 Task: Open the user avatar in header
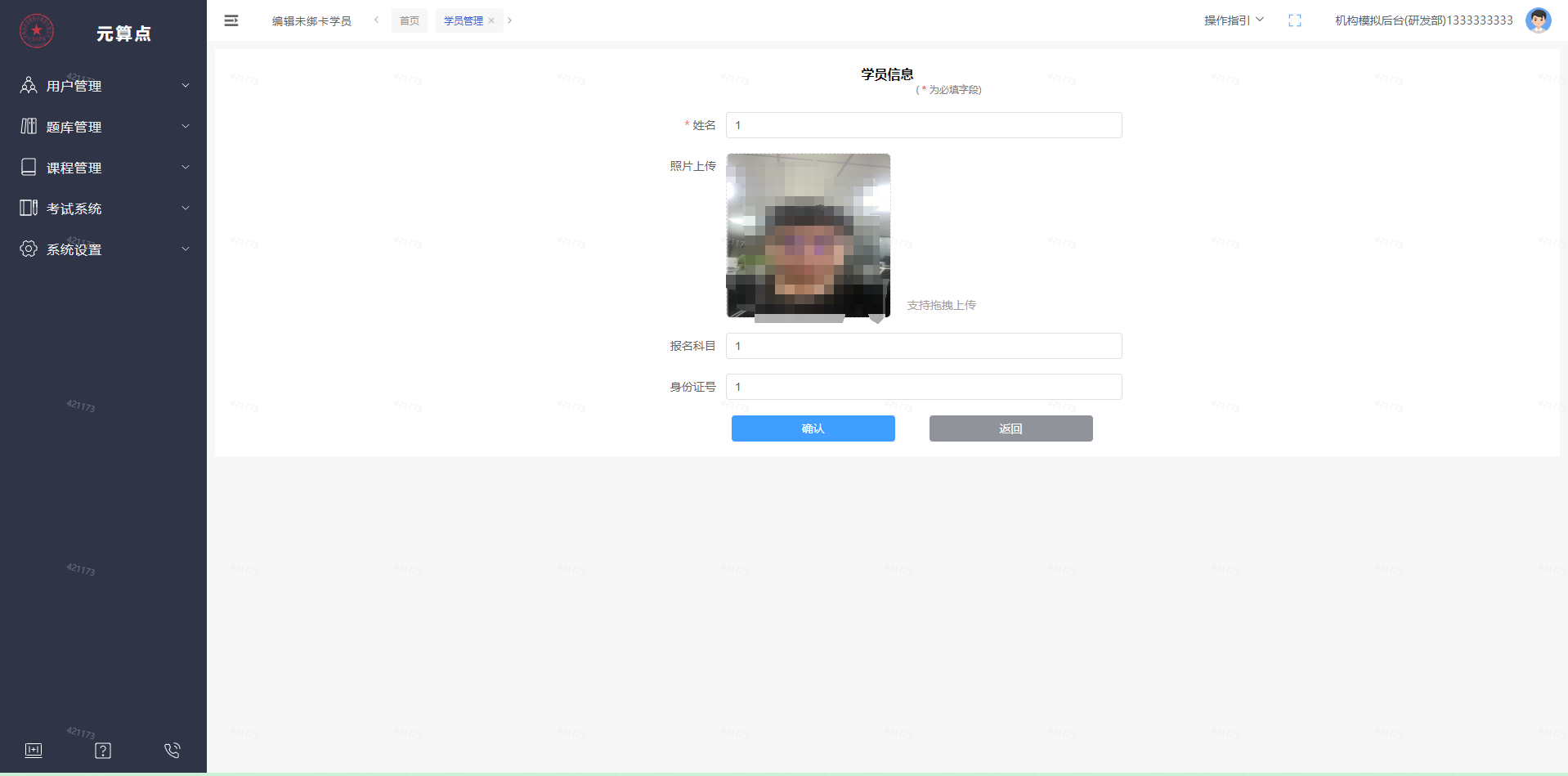coord(1538,20)
